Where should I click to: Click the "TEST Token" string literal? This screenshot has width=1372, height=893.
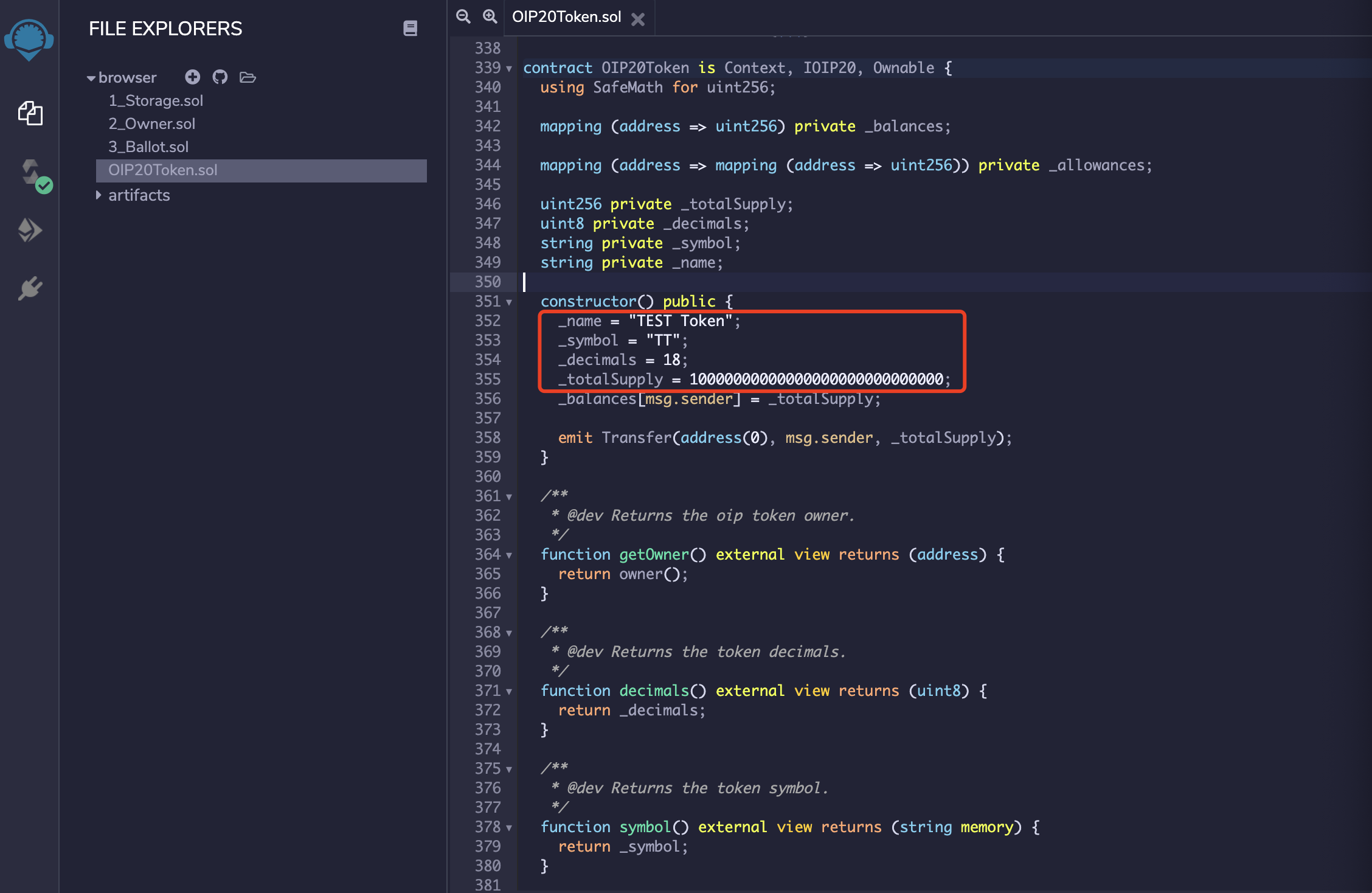click(681, 321)
